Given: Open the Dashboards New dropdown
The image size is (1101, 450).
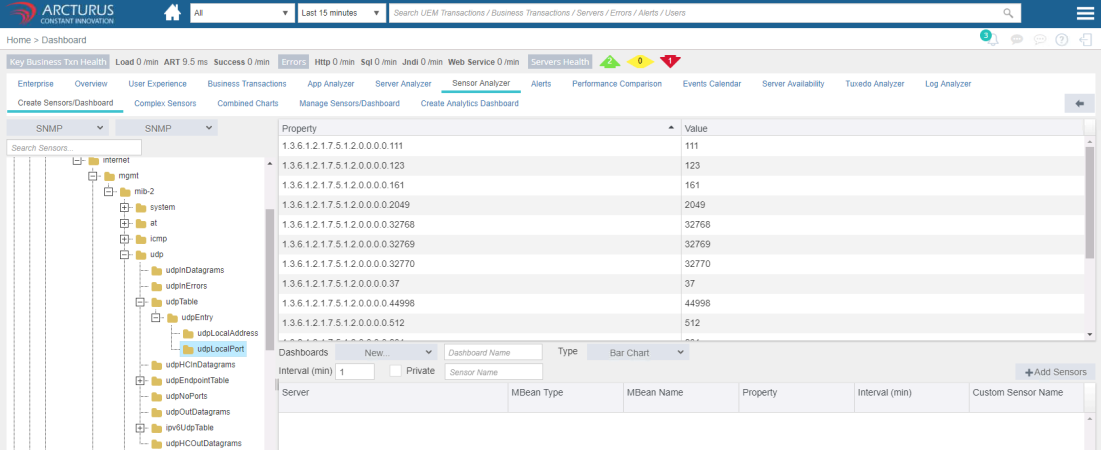Looking at the screenshot, I should 386,352.
